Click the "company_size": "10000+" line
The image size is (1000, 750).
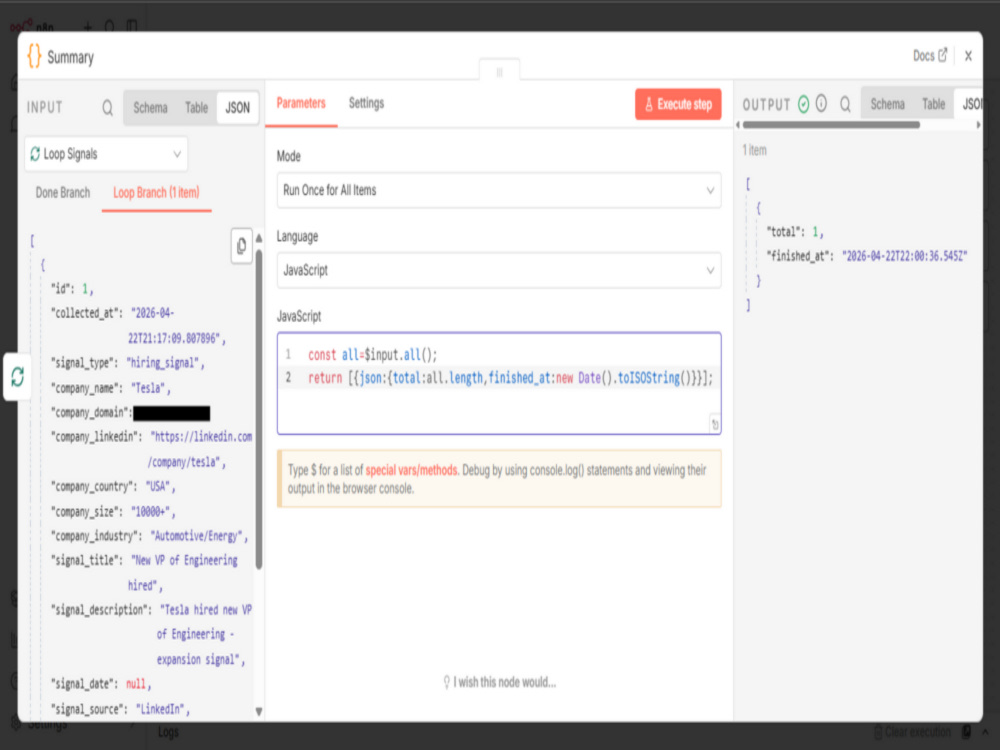click(113, 511)
